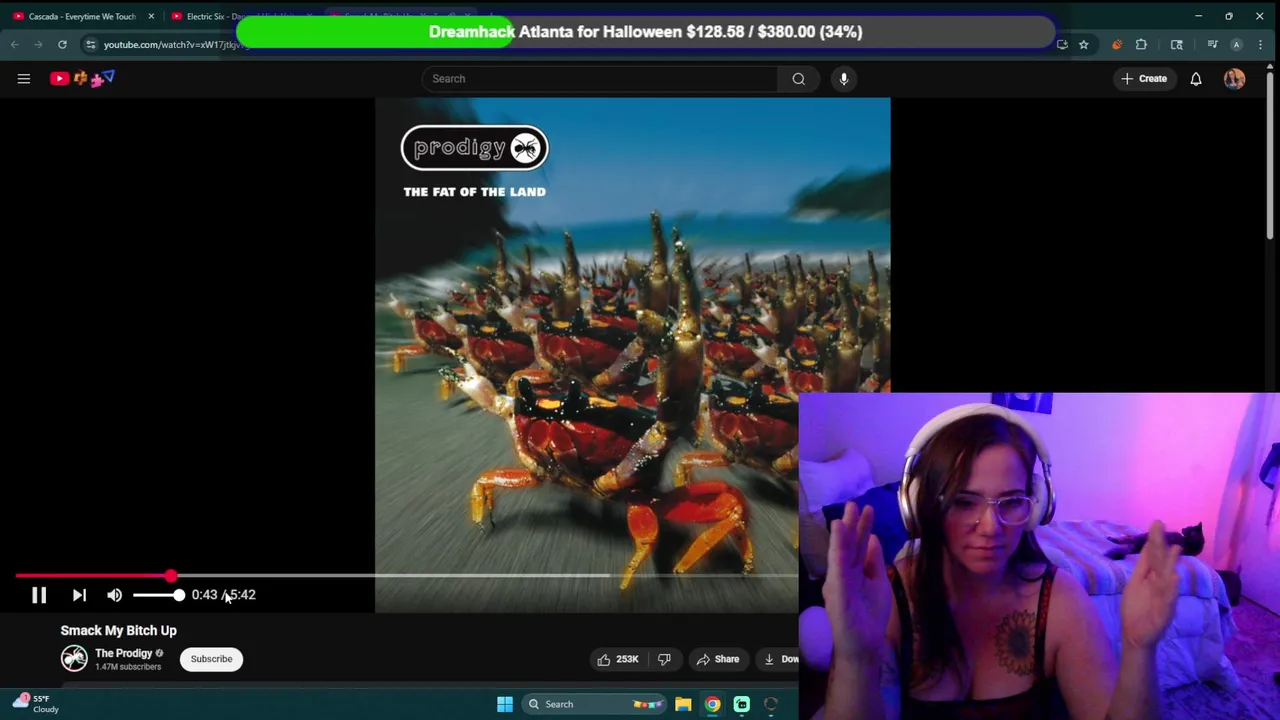Open the notifications bell
1280x720 pixels.
coord(1196,79)
